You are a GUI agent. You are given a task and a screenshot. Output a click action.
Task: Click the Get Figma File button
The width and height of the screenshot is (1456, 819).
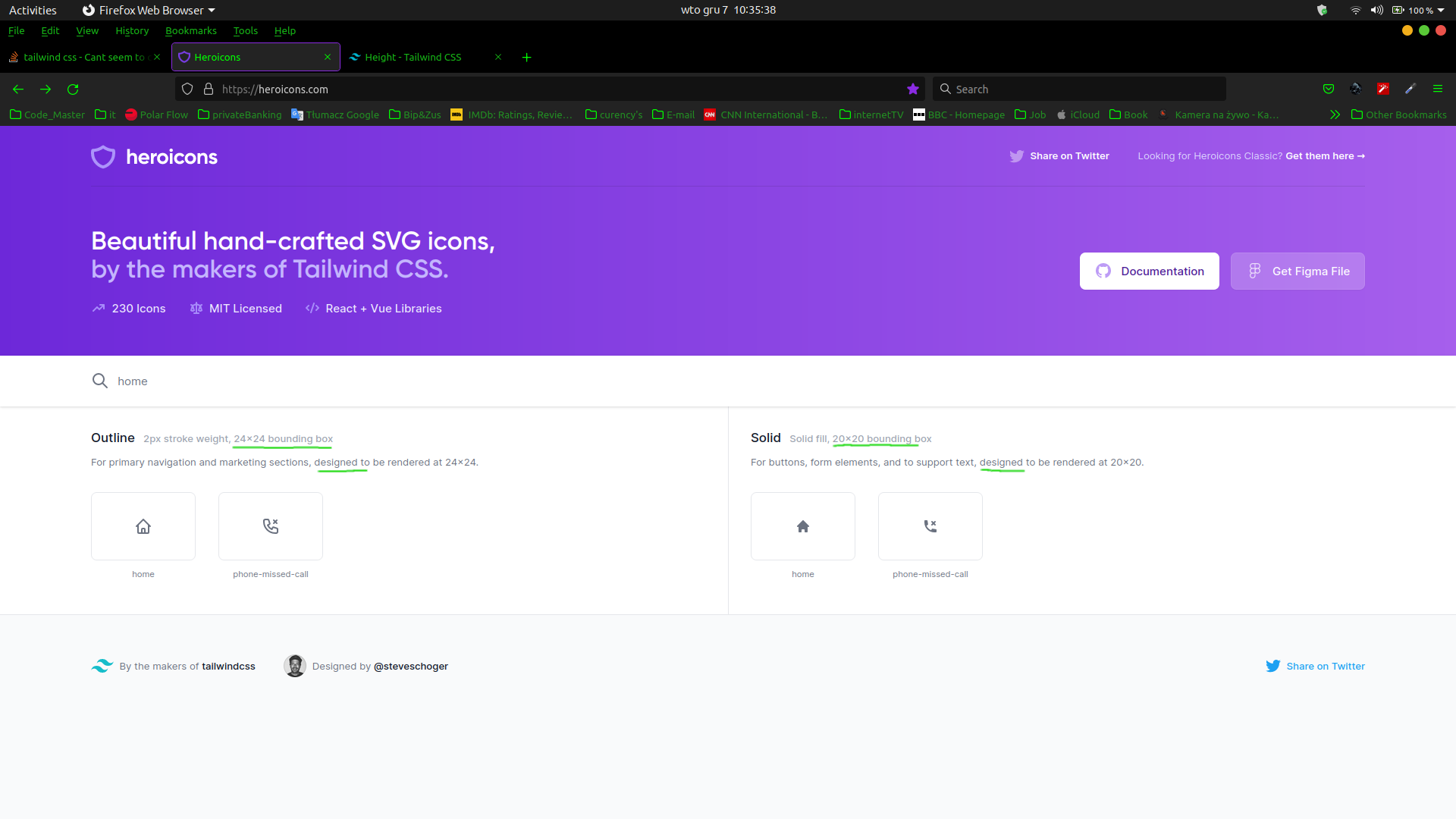(1298, 271)
